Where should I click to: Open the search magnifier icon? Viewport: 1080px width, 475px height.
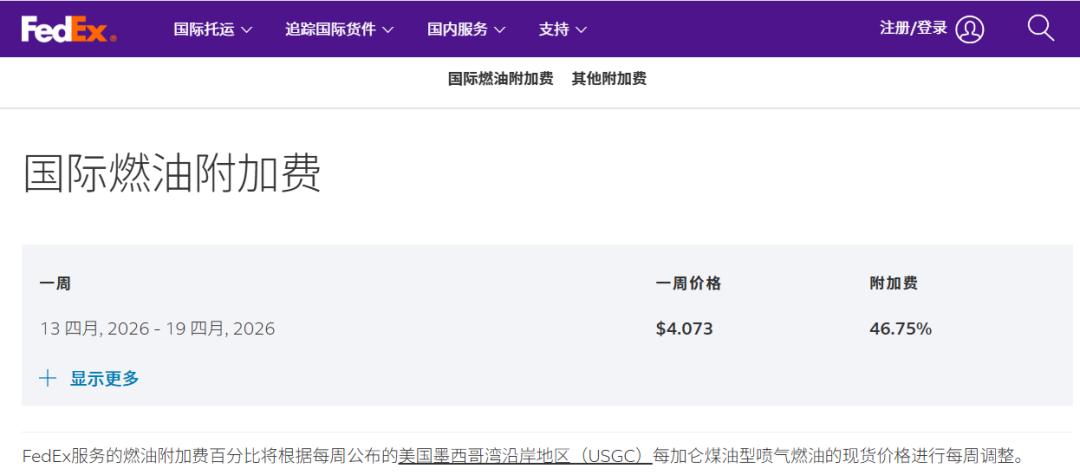(x=1041, y=28)
